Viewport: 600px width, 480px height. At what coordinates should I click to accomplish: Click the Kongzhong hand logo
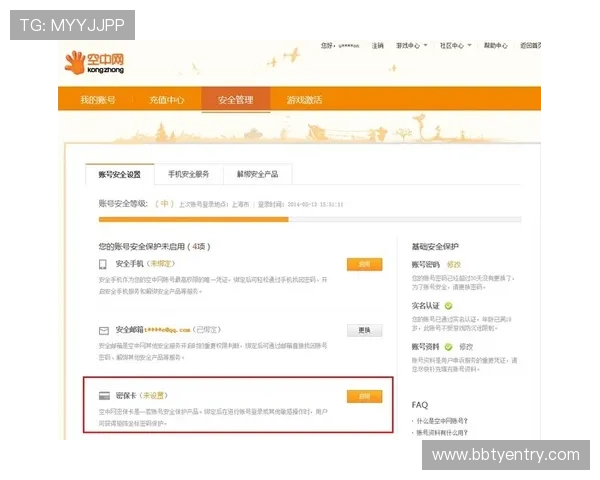[x=94, y=62]
